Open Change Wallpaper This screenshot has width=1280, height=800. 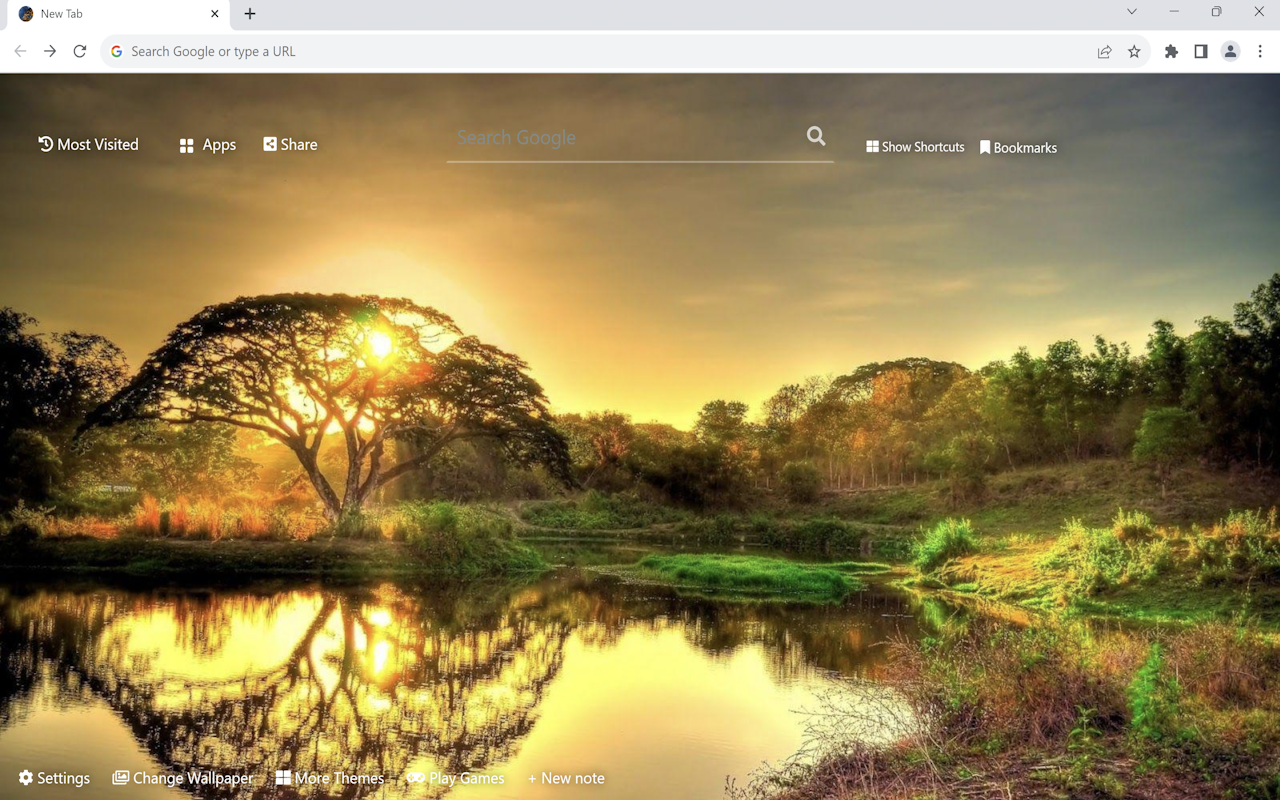(183, 777)
